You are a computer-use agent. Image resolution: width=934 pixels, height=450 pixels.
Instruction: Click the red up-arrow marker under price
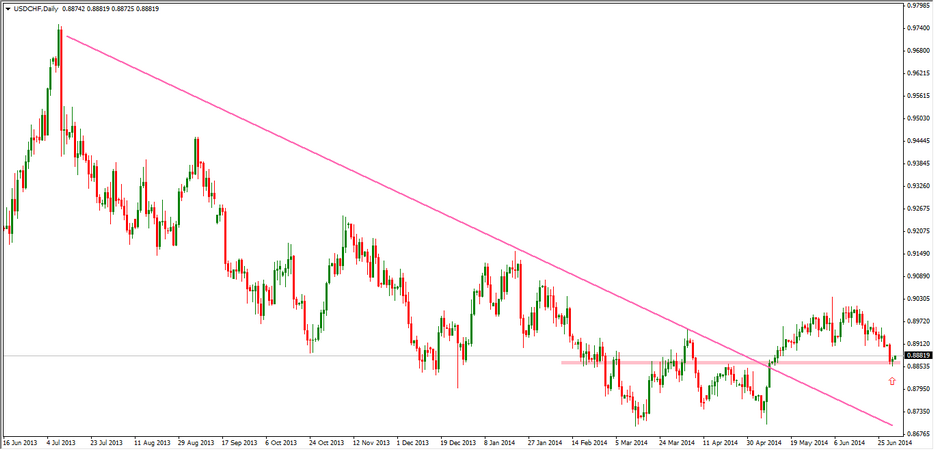point(892,381)
